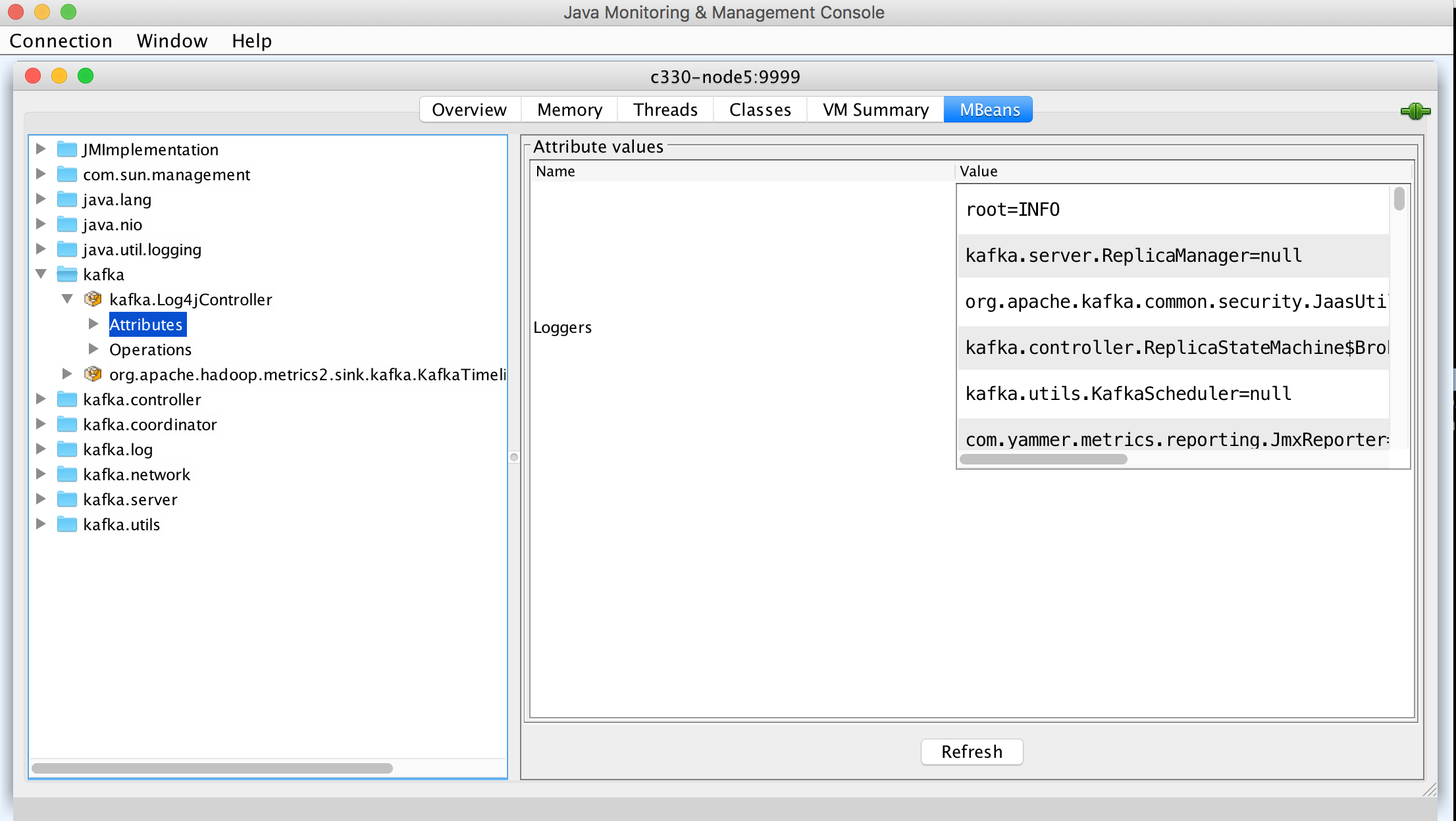Viewport: 1456px width, 821px height.
Task: Click the green connection status plug icon
Action: 1415,111
